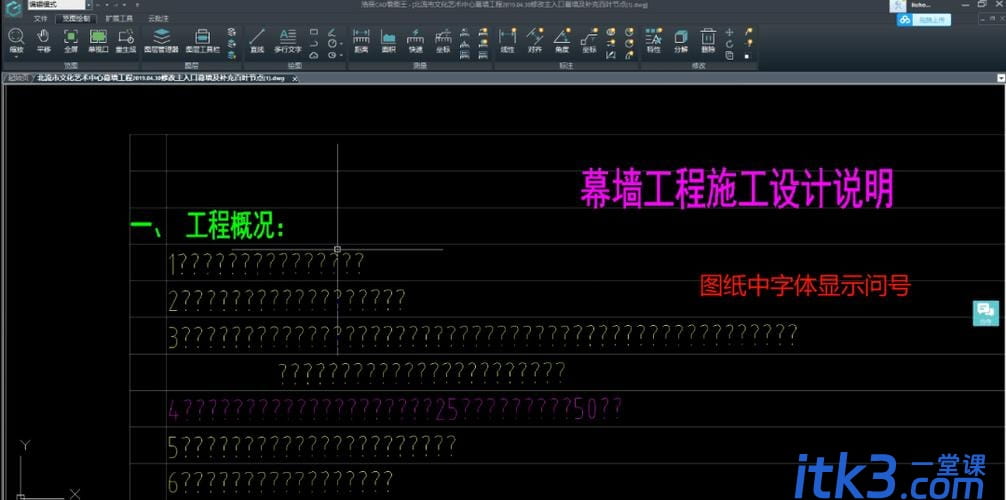Switch to the 云批注 ribbon tab

(157, 19)
